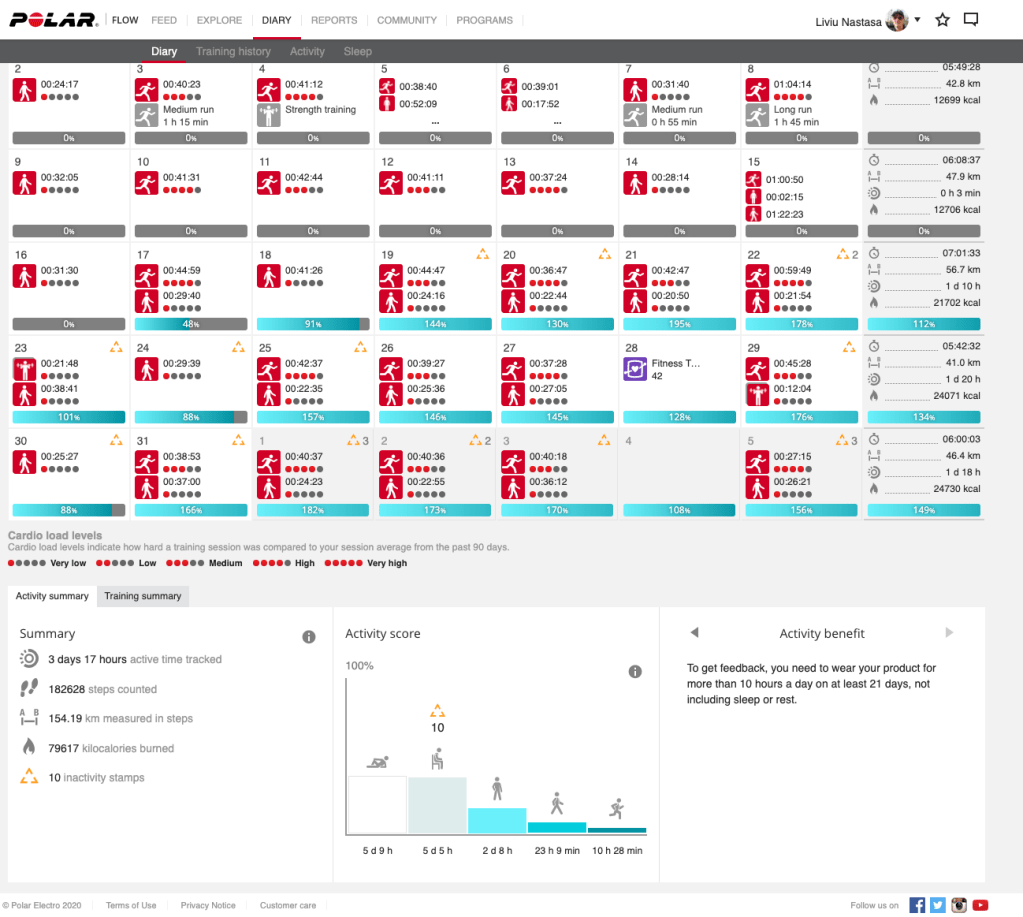The image size is (1023, 917).
Task: Click the info icon in Summary panel
Action: [309, 637]
